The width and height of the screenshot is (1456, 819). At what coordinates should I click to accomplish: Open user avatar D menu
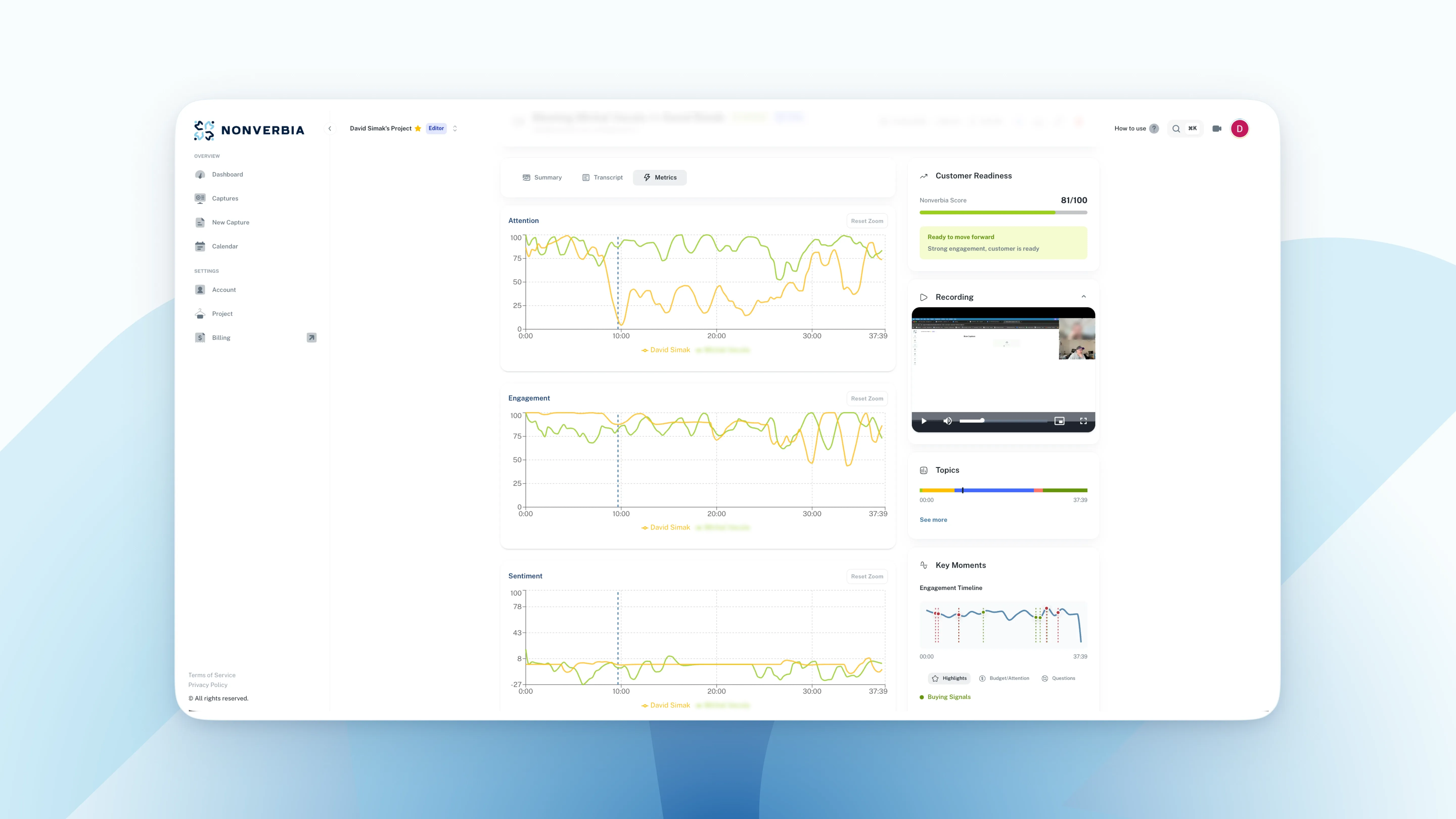pos(1240,129)
